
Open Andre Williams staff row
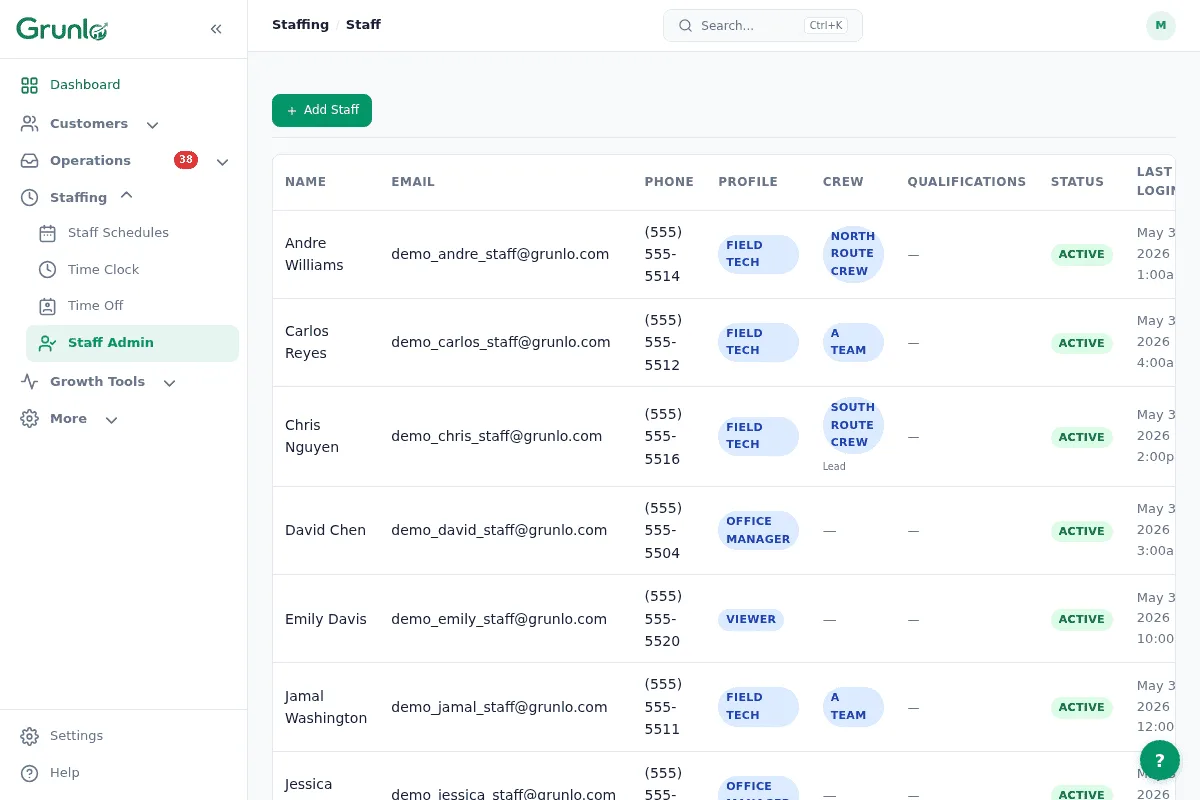(x=723, y=254)
